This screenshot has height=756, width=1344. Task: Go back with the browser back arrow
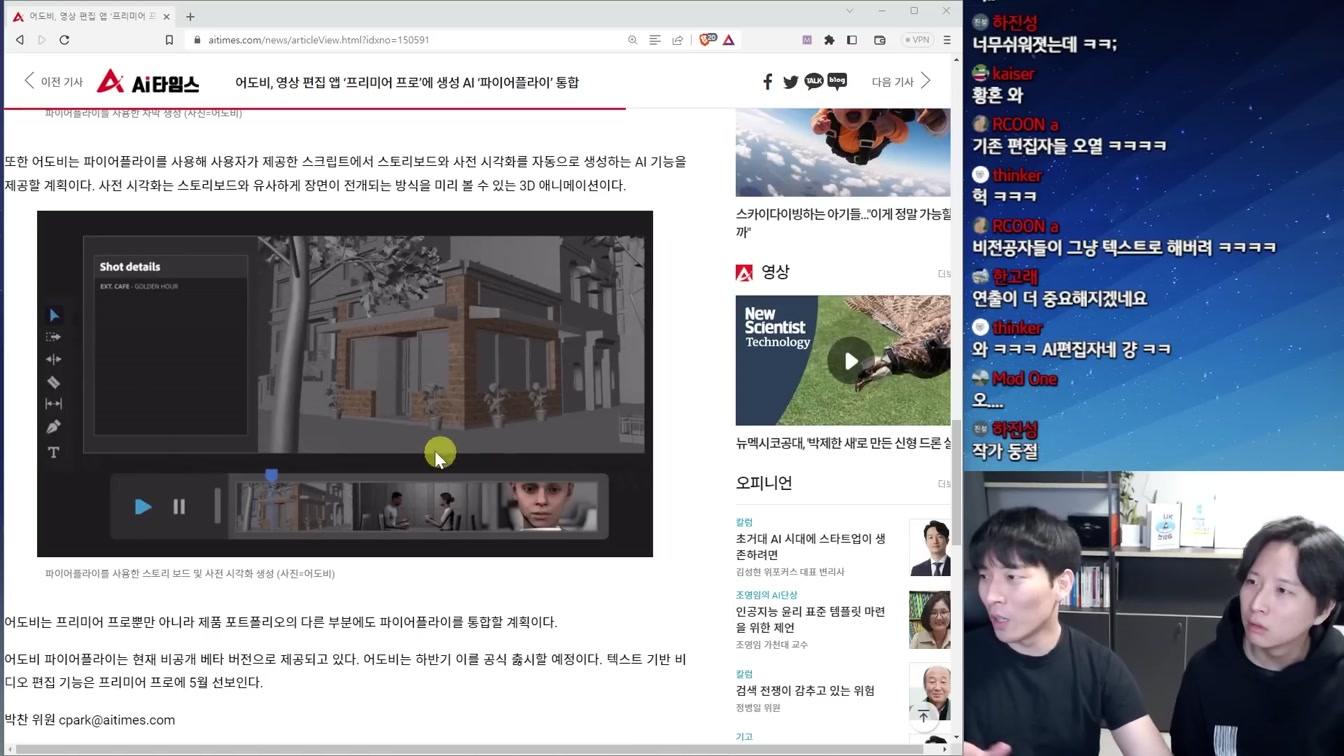[x=20, y=40]
